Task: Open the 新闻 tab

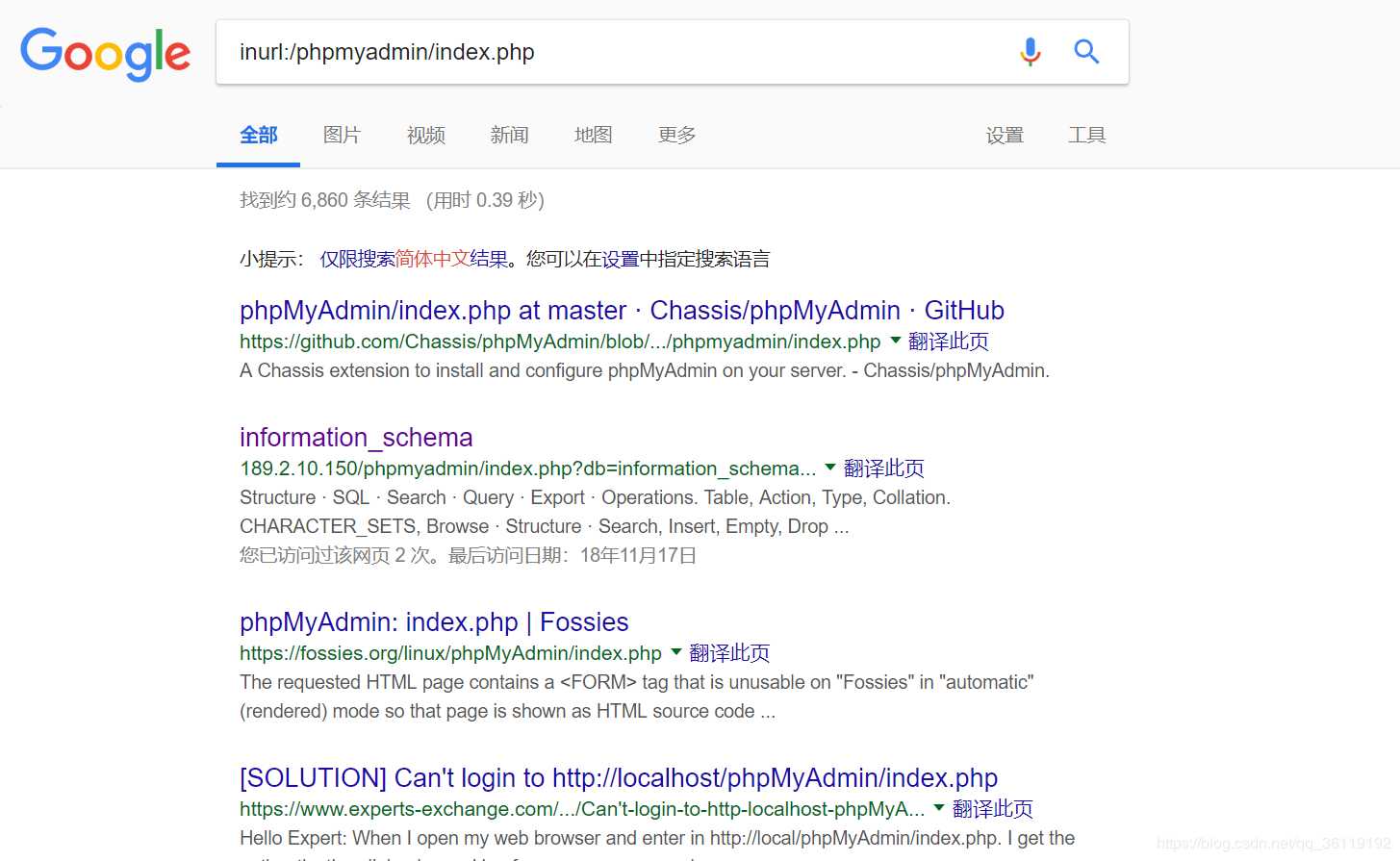Action: pyautogui.click(x=510, y=136)
